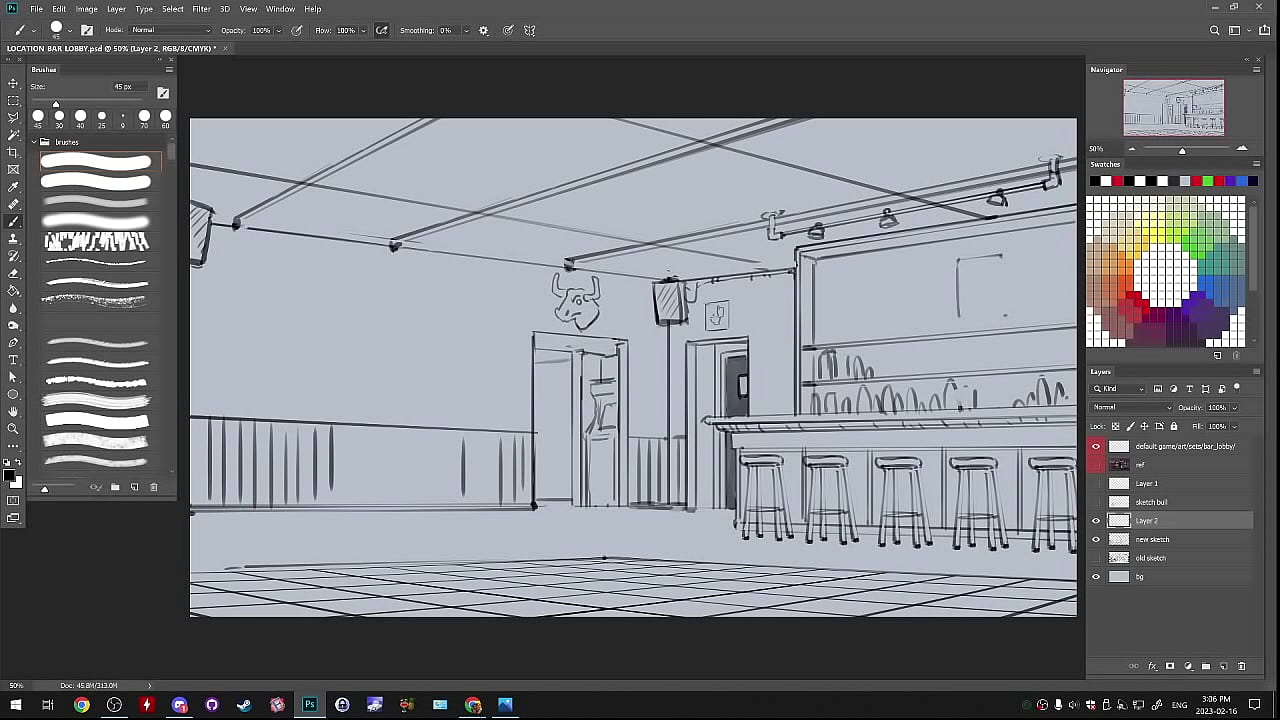Show the 'old sketch' layer

1096,558
